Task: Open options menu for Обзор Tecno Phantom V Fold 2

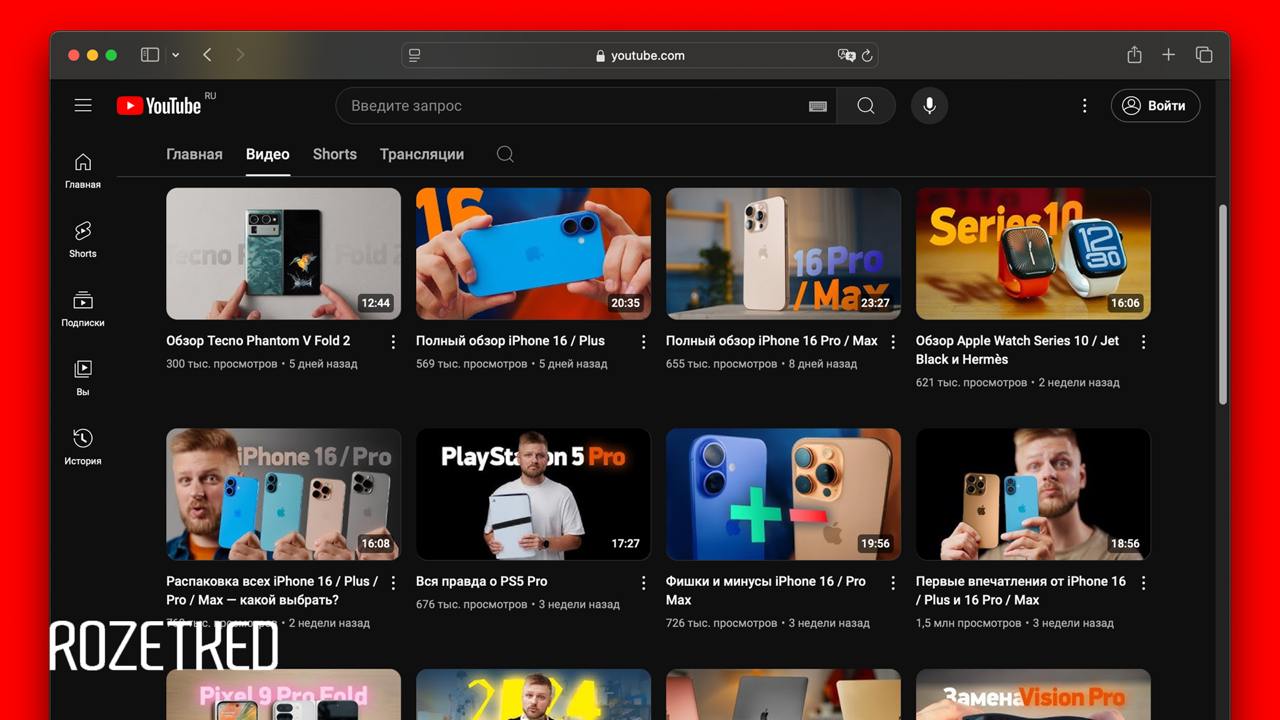Action: coord(393,342)
